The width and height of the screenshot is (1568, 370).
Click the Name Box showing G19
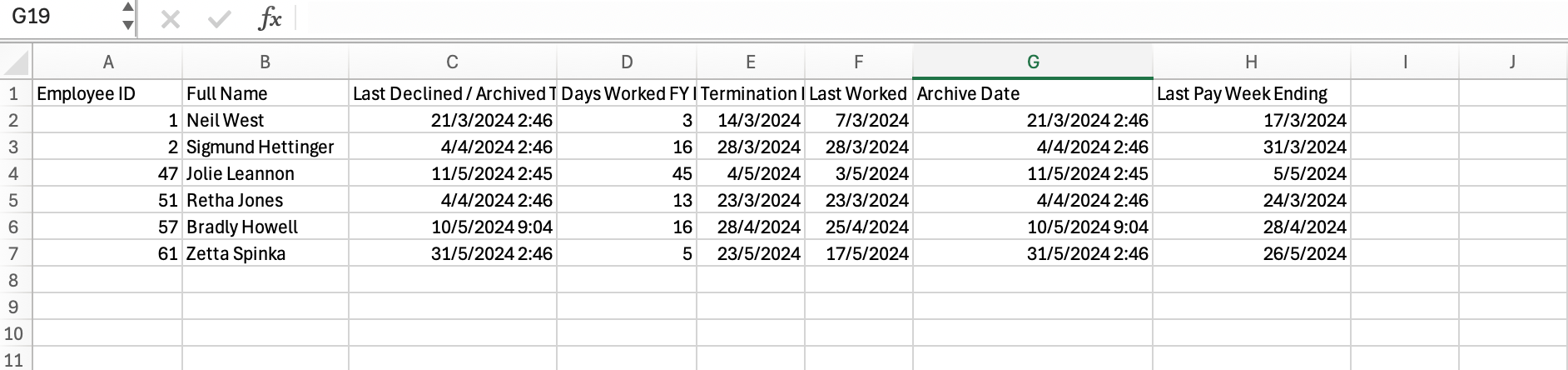[x=58, y=17]
